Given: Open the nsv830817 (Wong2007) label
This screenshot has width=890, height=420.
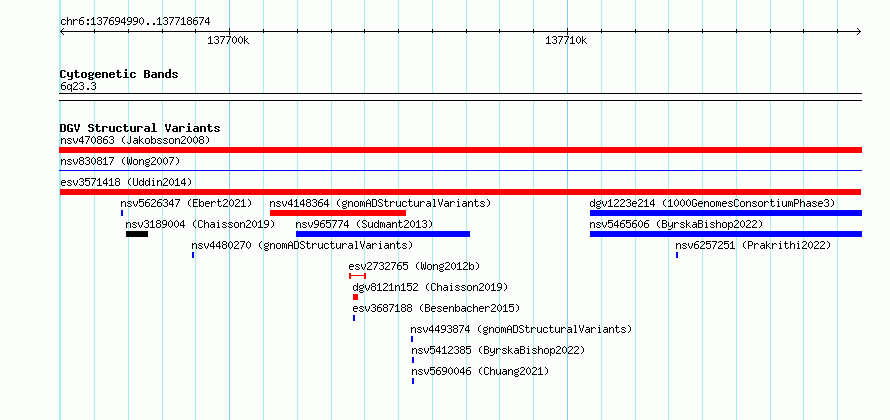Looking at the screenshot, I should (120, 161).
